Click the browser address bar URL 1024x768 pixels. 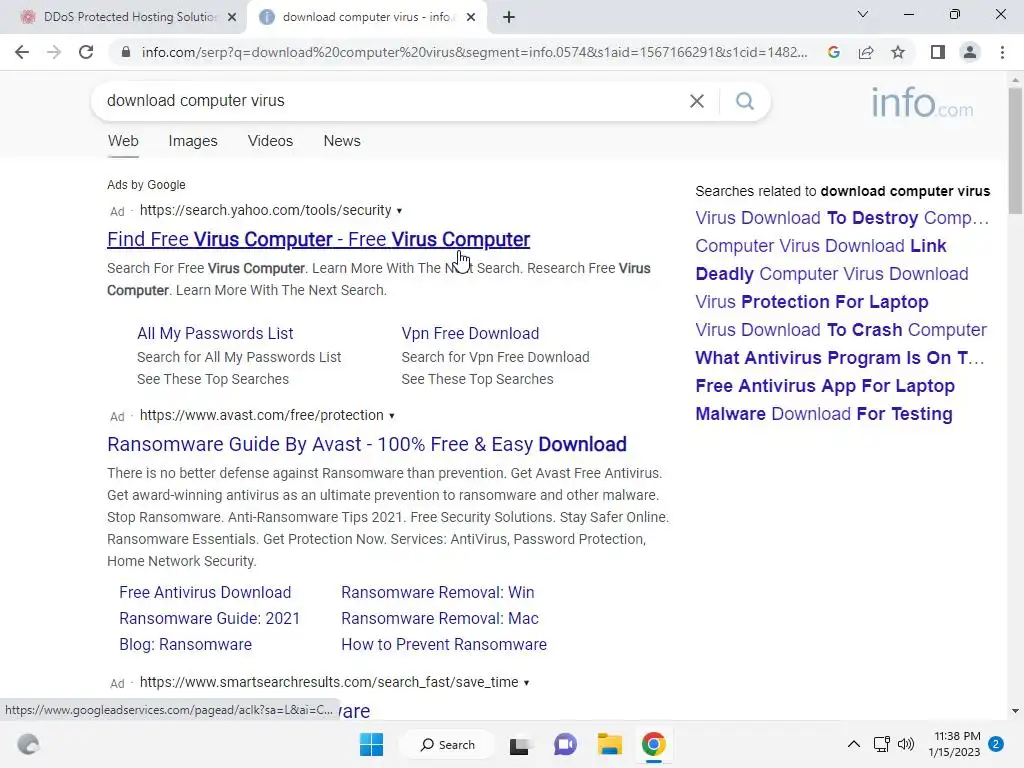(474, 52)
